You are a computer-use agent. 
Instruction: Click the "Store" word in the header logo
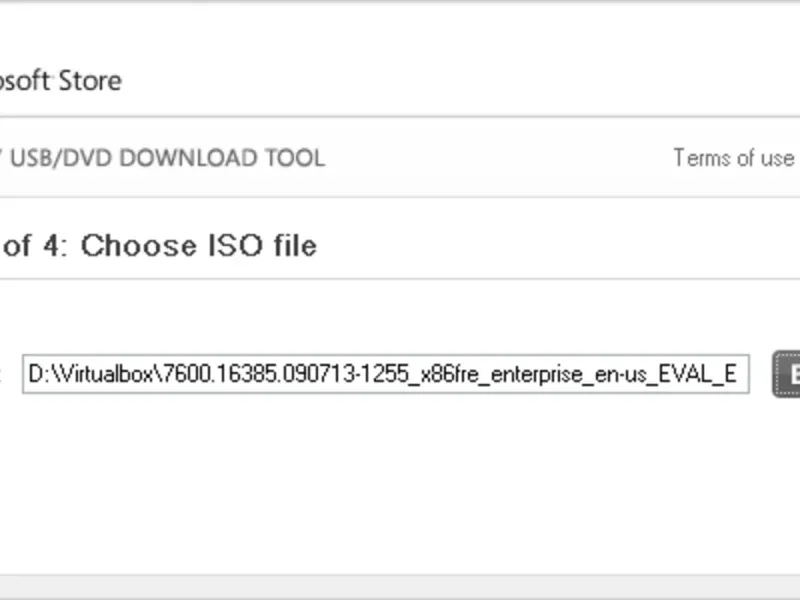[90, 80]
